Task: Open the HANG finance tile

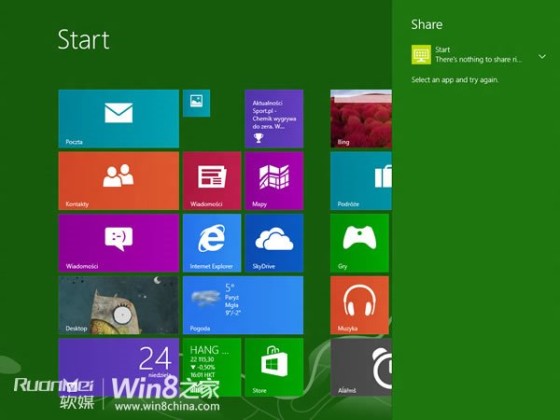Action: coord(212,367)
